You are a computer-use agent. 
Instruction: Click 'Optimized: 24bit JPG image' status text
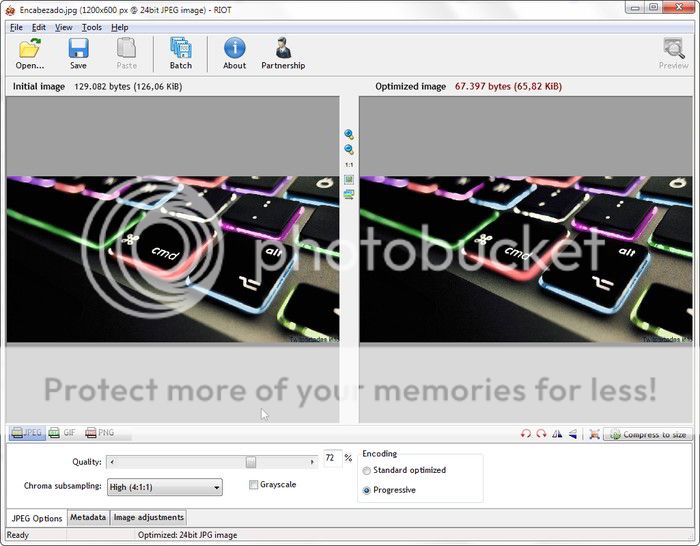pos(188,535)
